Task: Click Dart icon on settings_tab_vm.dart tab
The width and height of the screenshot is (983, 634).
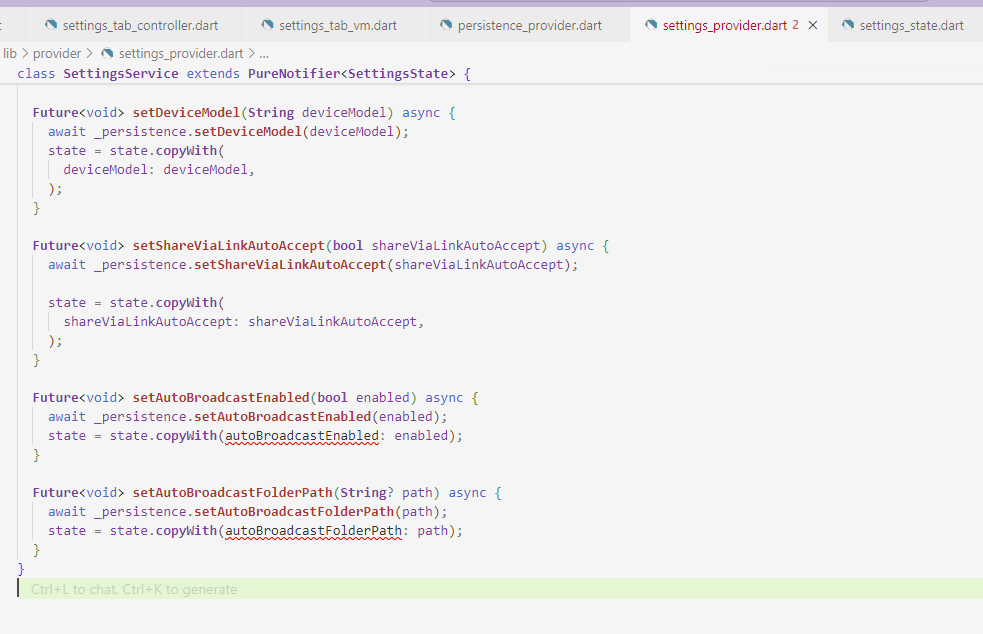Action: pos(268,24)
